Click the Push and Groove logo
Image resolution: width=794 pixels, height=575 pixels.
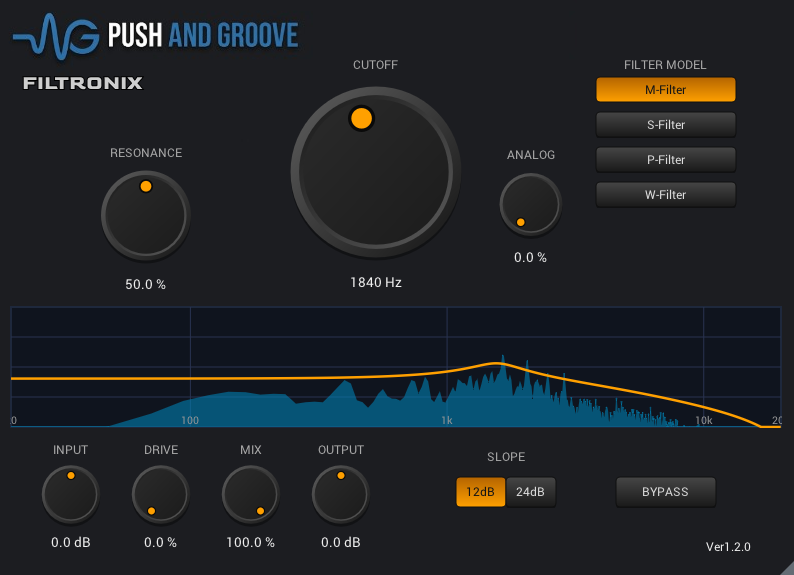[155, 35]
